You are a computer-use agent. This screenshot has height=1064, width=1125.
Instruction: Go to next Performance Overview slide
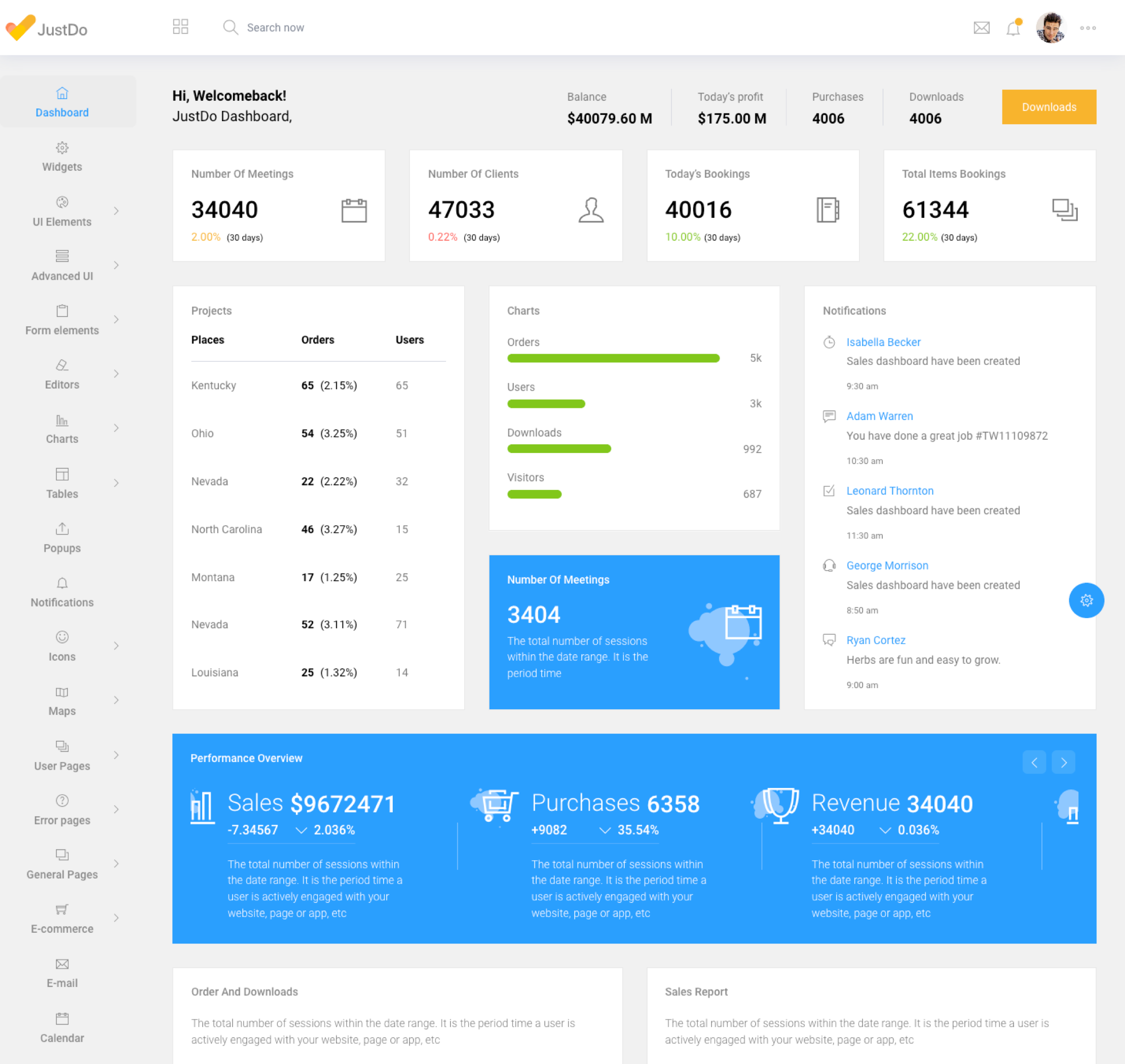click(1063, 762)
